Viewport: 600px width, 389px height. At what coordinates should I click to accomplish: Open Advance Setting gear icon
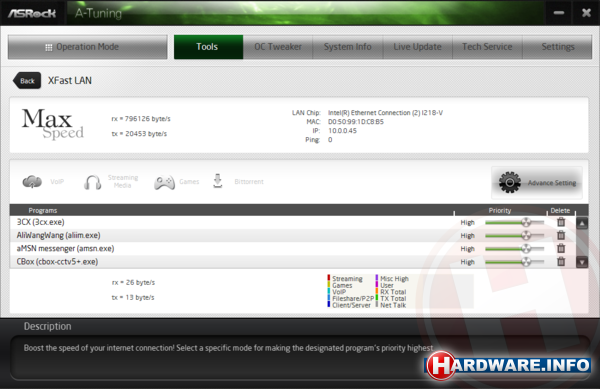(510, 182)
